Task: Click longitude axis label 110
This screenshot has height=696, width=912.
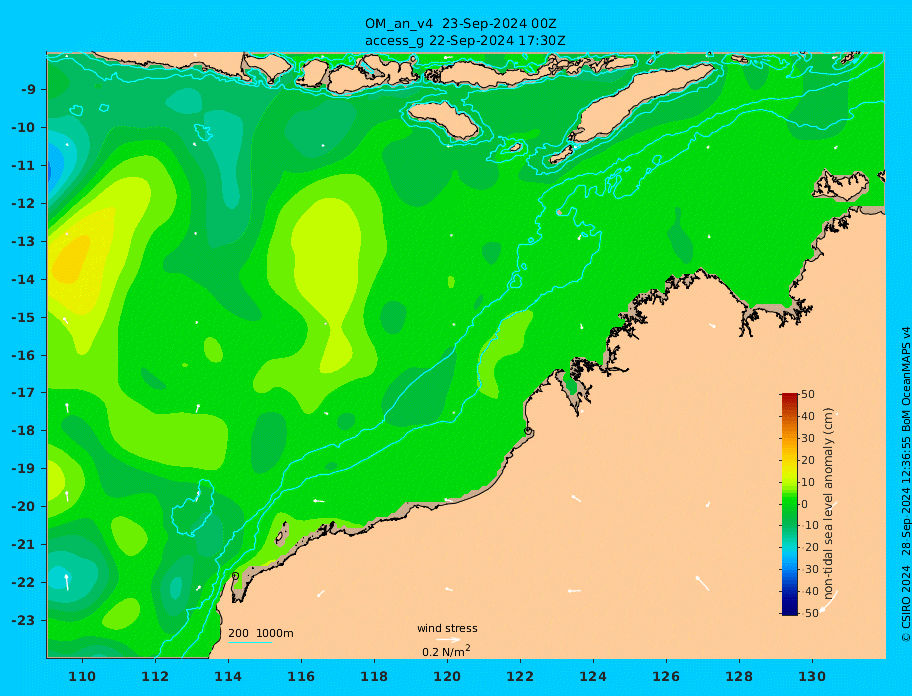Action: click(x=82, y=677)
